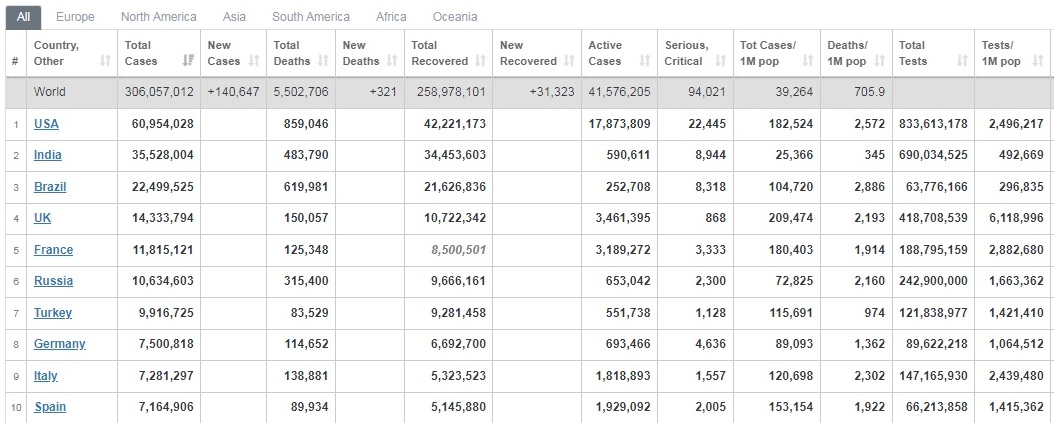The height and width of the screenshot is (423, 1054).
Task: Click UK active cases 3,461,395
Action: click(x=623, y=218)
